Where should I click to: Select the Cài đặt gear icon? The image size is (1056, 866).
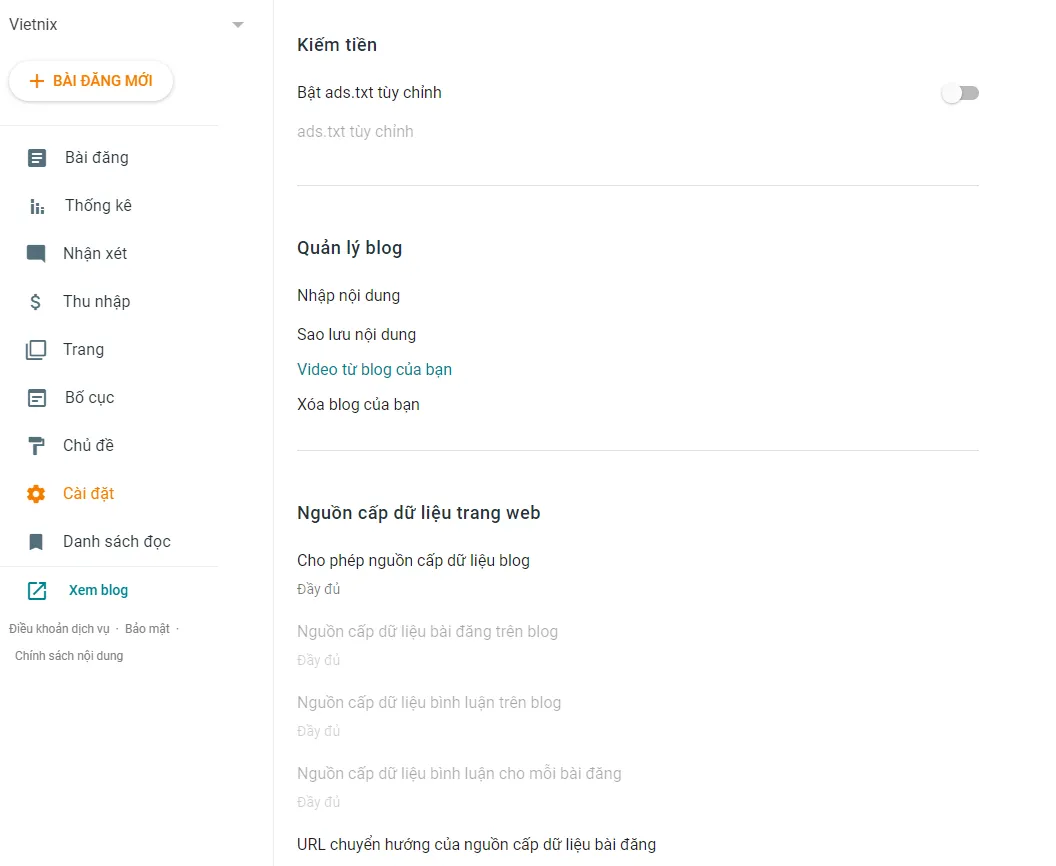click(x=36, y=493)
